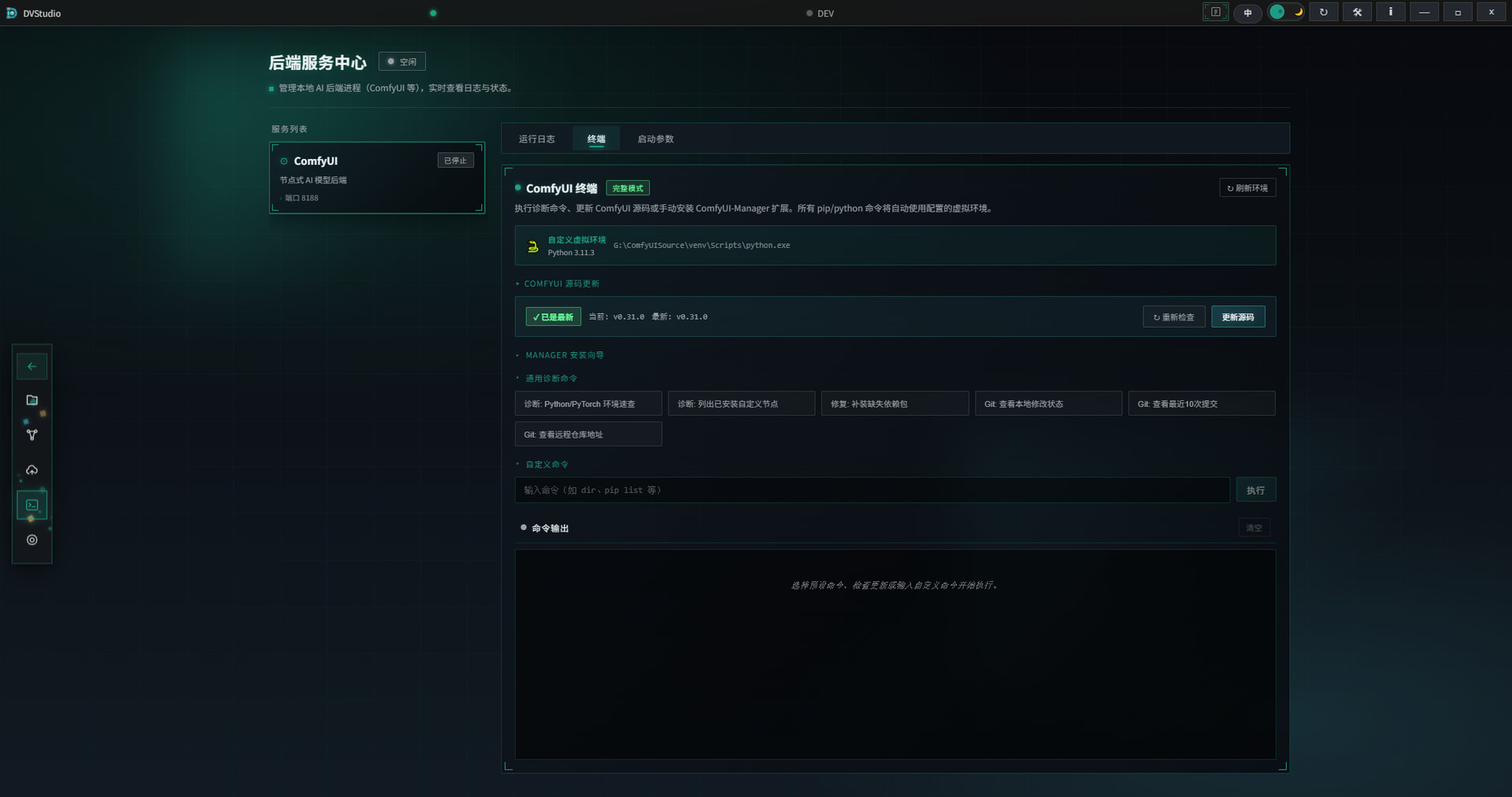Expand the MANAGER 安装向导 section
Image resolution: width=1512 pixels, height=797 pixels.
(x=565, y=355)
